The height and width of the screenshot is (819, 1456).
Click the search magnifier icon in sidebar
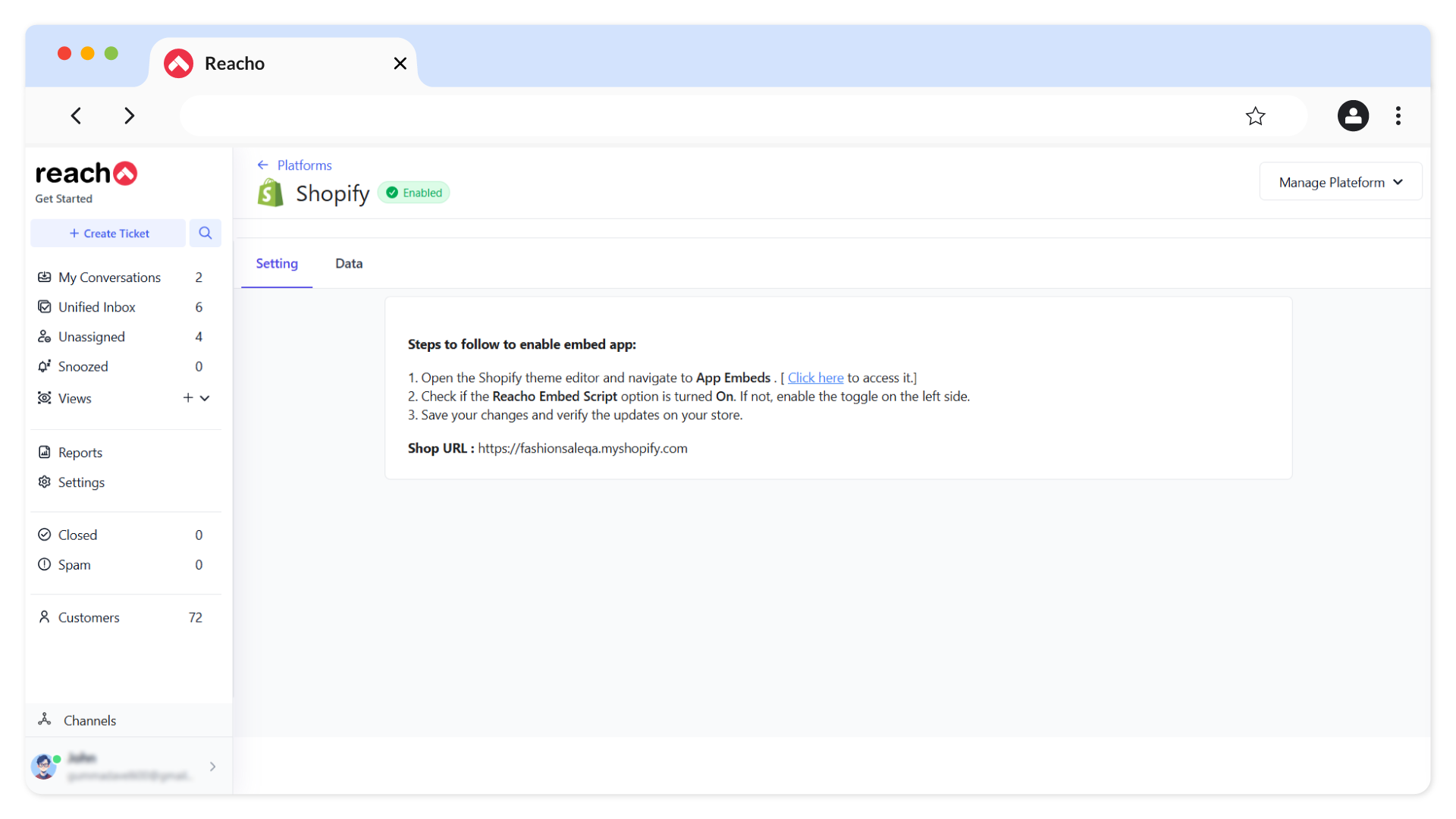(205, 233)
